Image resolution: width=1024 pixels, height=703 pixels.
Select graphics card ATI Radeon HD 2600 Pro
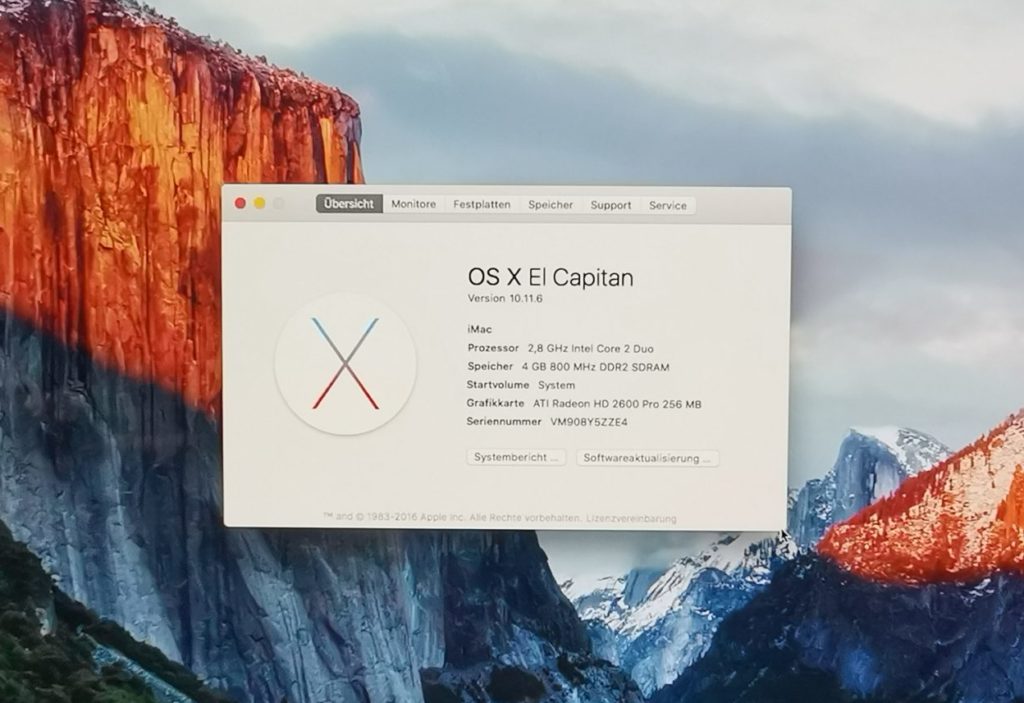617,404
